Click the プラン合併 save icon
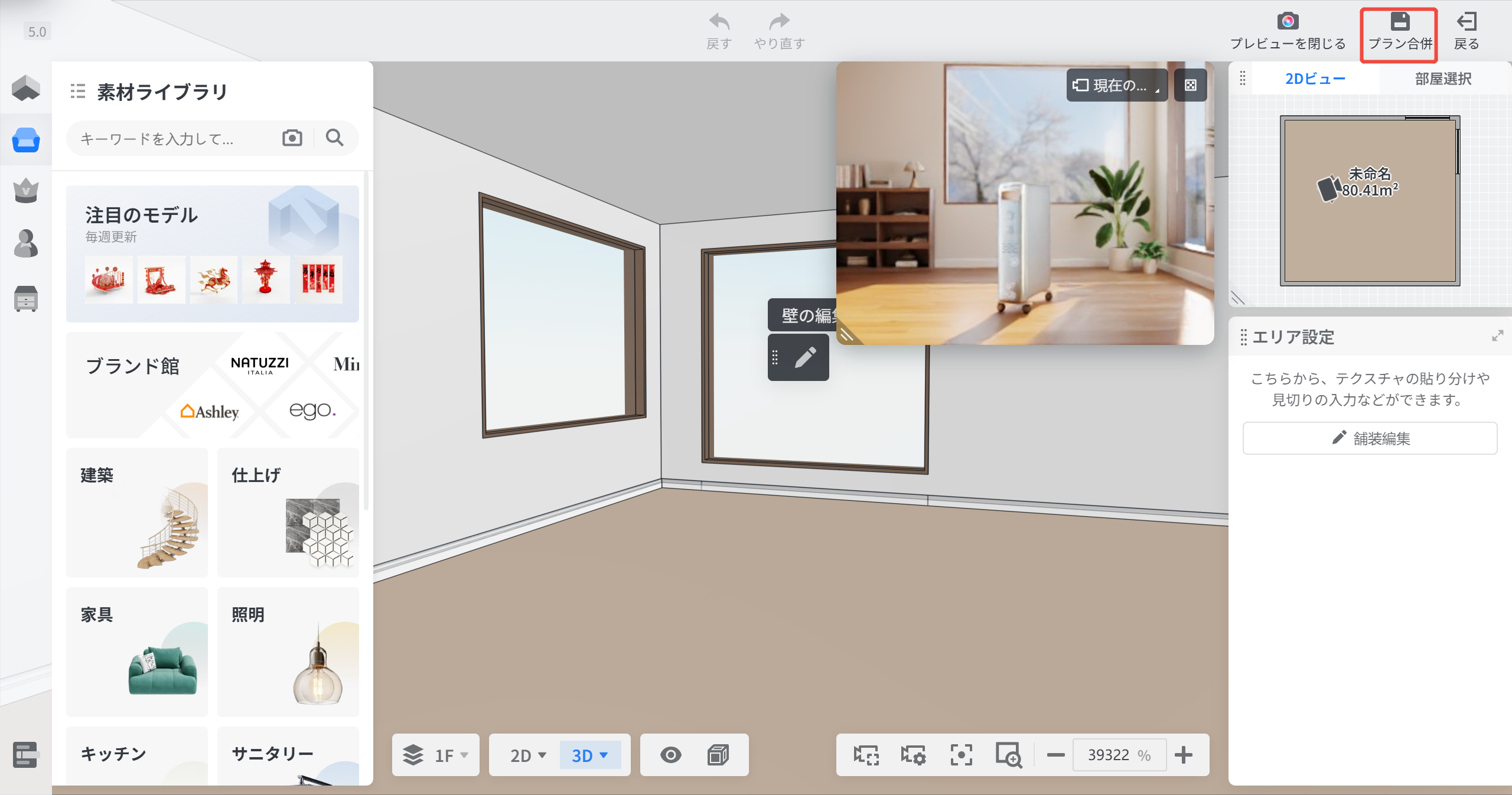 [1400, 21]
